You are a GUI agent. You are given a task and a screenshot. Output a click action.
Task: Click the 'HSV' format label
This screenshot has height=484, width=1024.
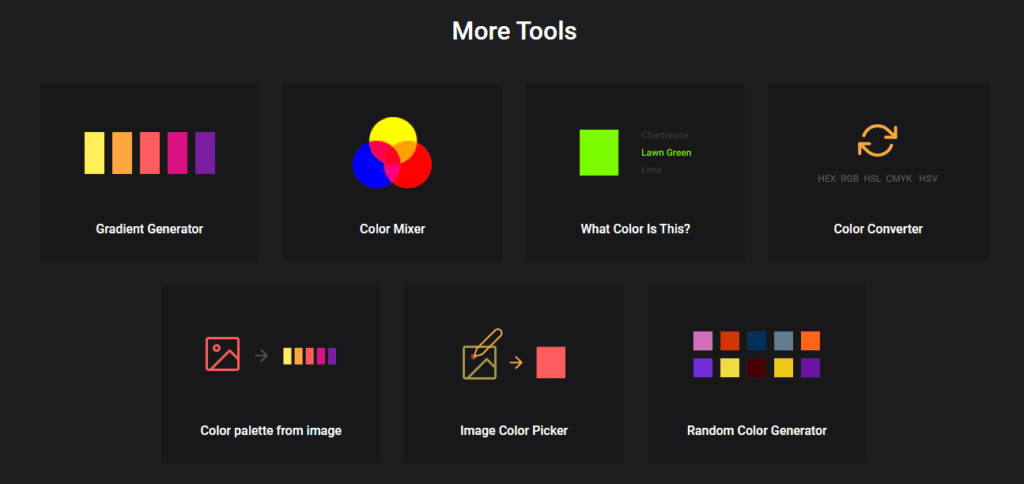tap(928, 178)
